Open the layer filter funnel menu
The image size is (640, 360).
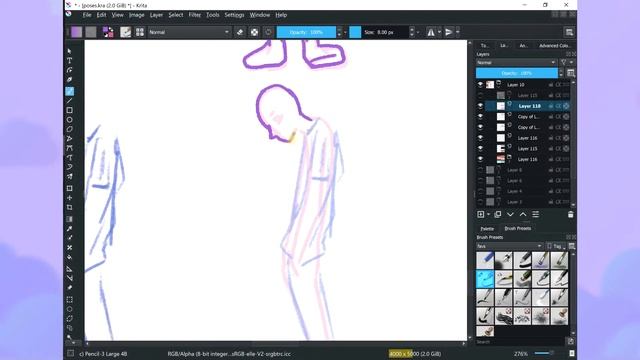tap(563, 62)
